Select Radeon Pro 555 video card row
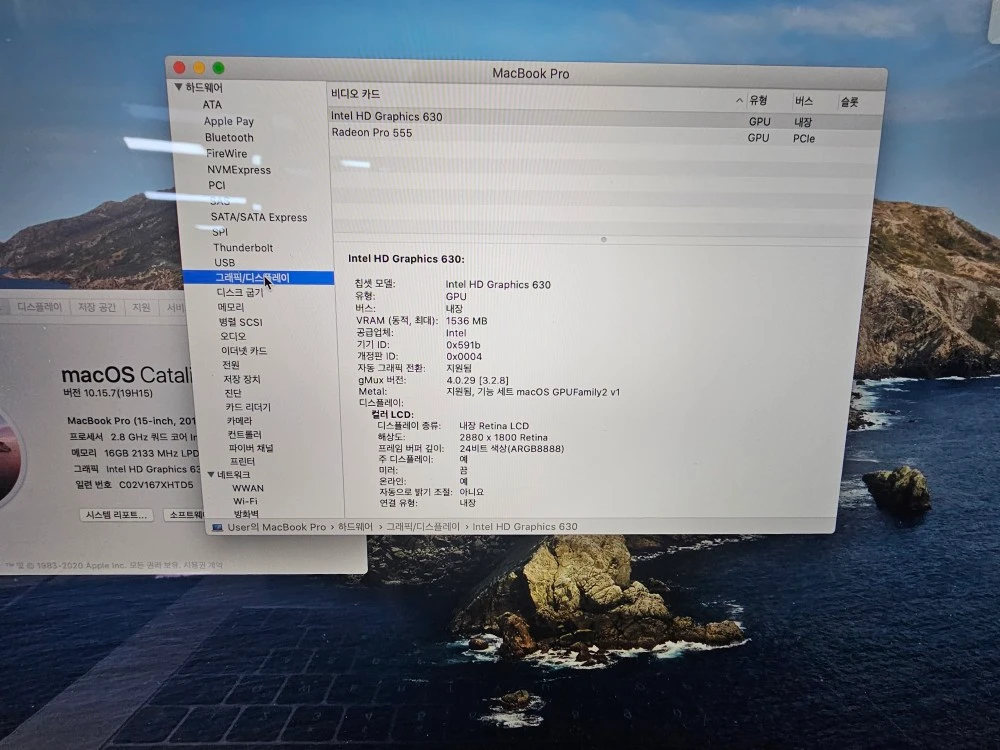 tap(605, 135)
